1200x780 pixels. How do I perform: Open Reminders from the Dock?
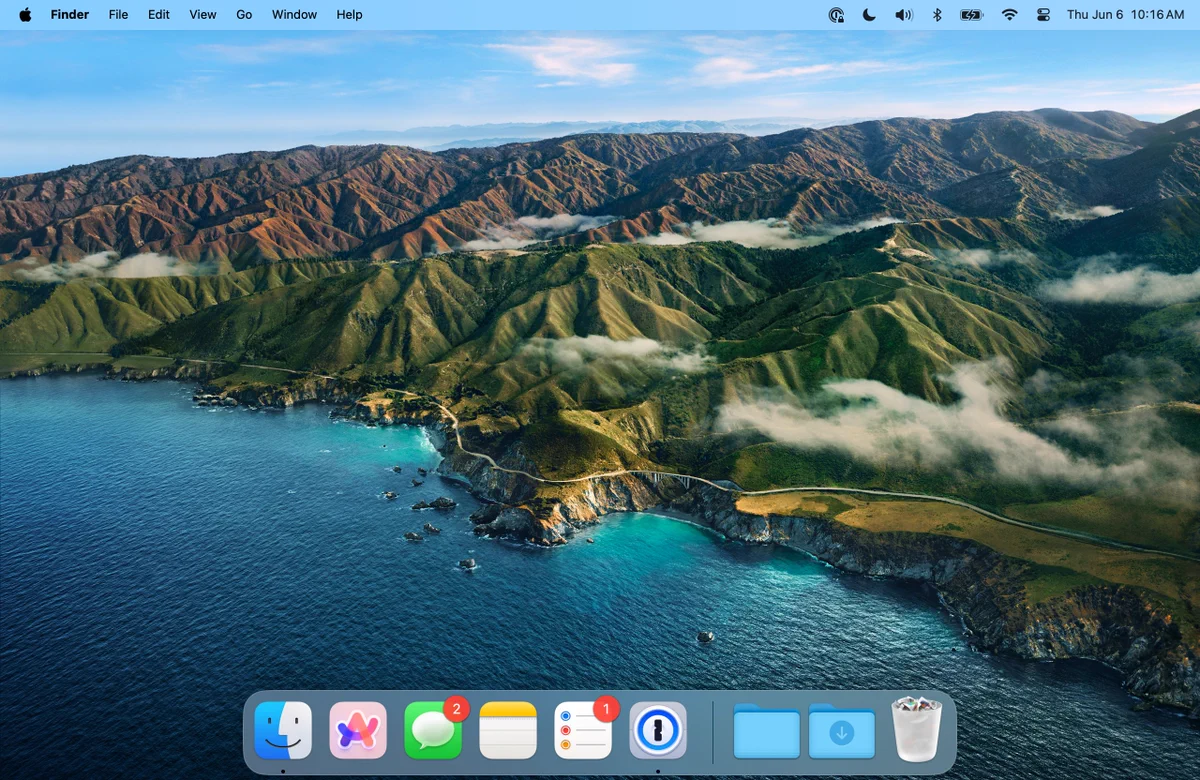[583, 730]
